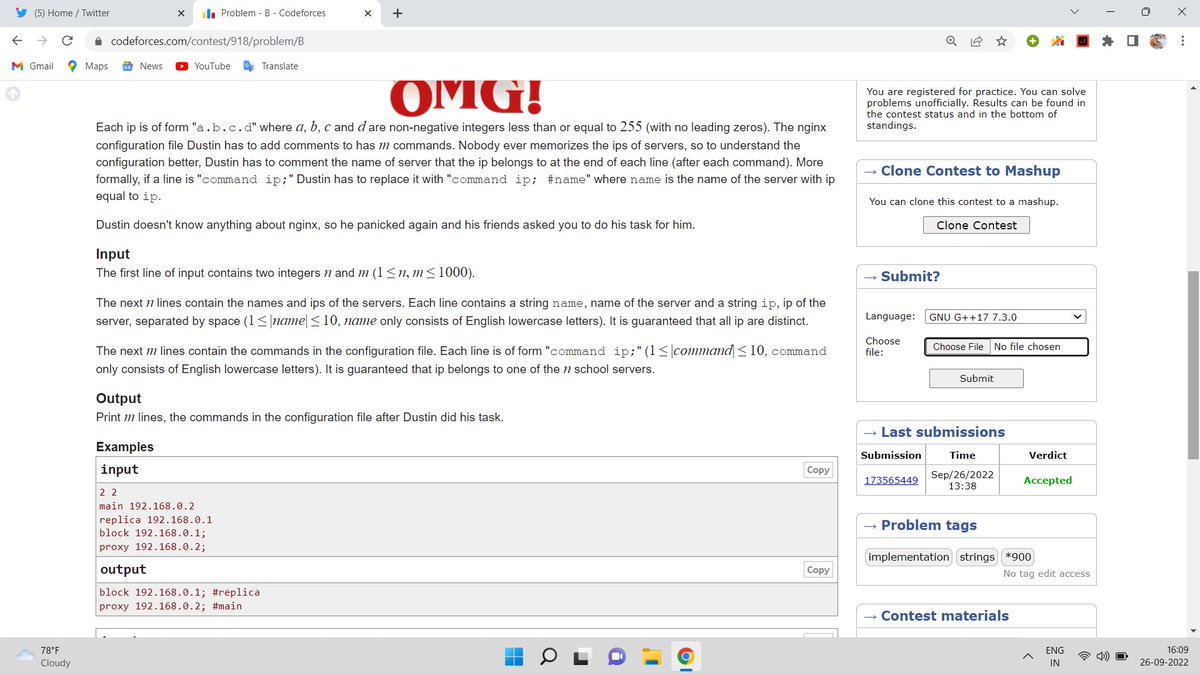Click the Chrome icon on the taskbar

686,657
